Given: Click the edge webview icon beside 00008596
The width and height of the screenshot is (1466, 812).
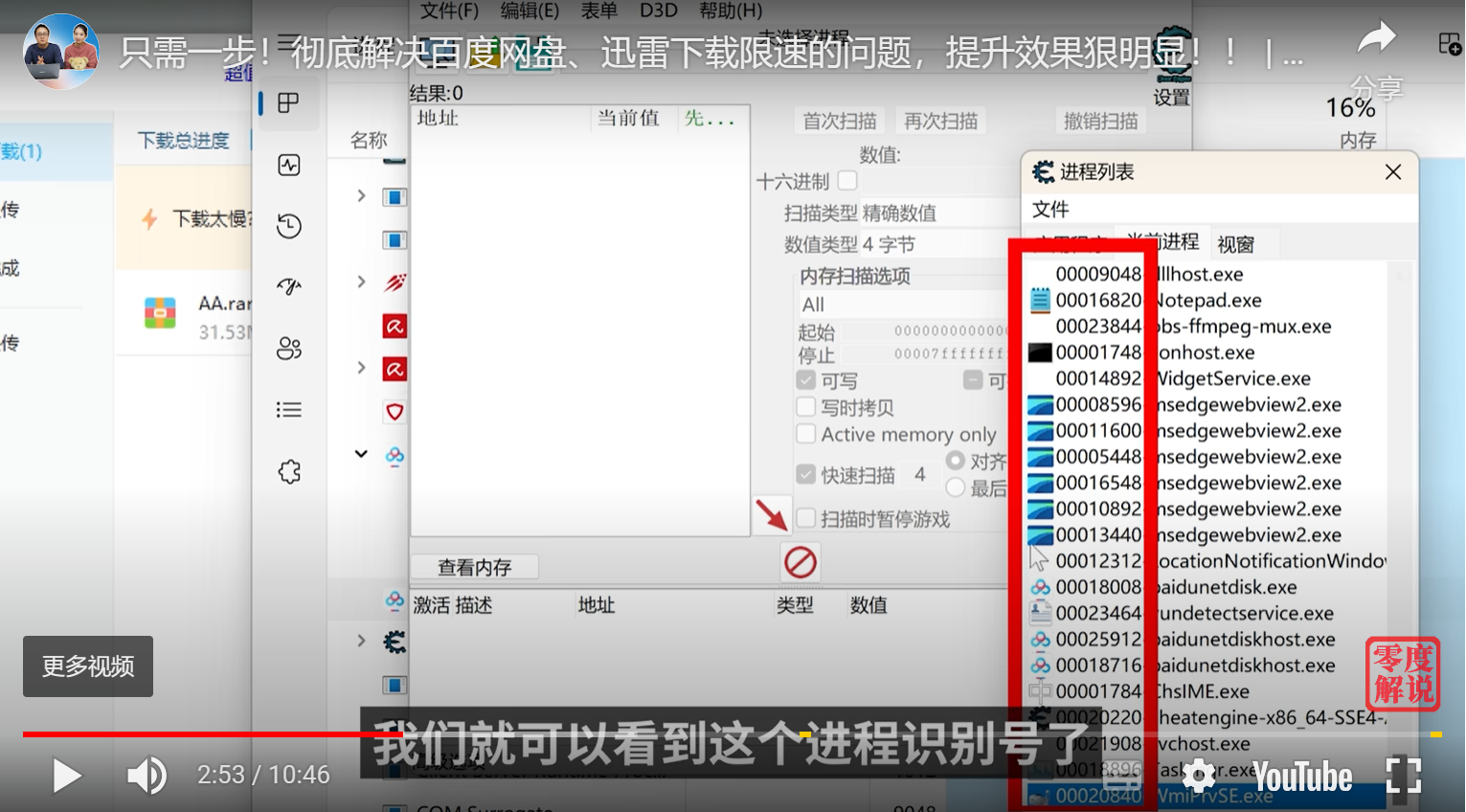Looking at the screenshot, I should pos(1040,405).
